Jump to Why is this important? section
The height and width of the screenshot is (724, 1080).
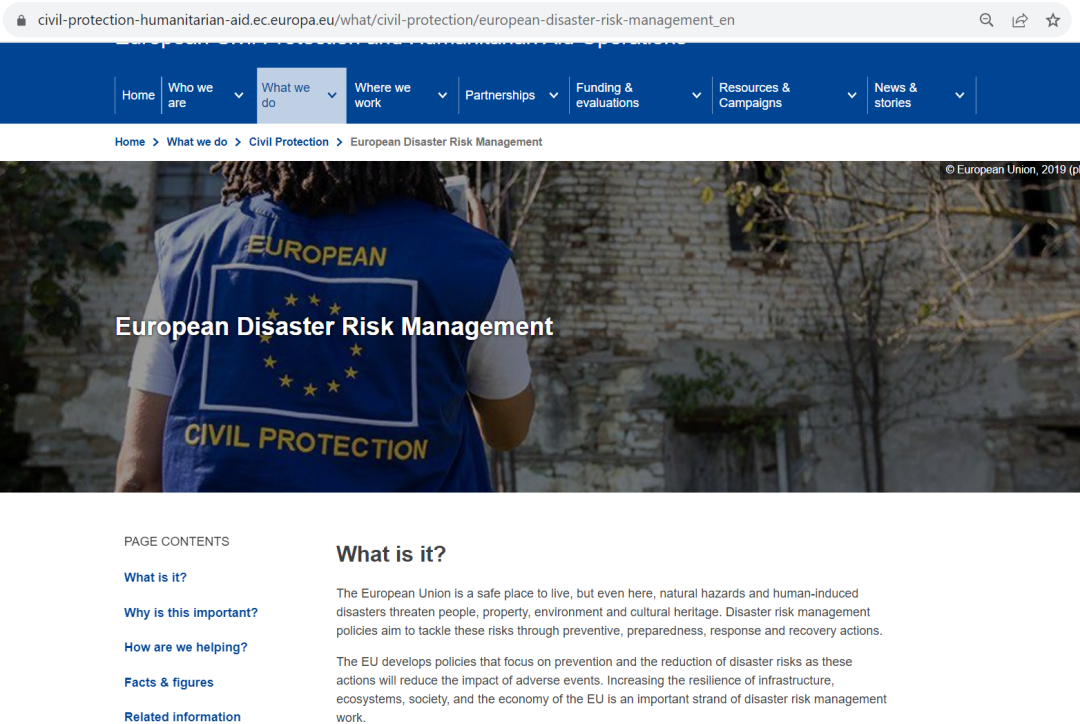[191, 612]
